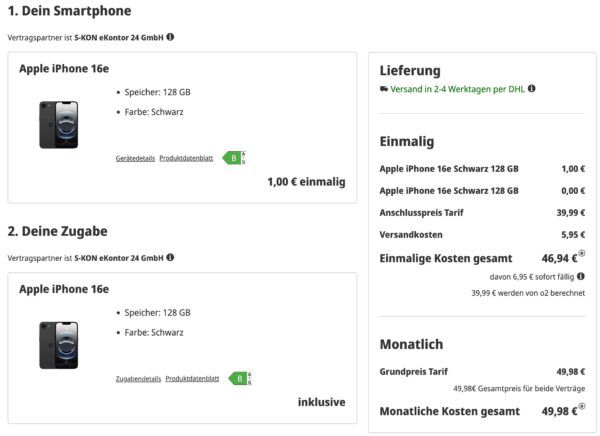
Task: Click footnote icon next to 46,94 € total
Action: click(x=582, y=253)
